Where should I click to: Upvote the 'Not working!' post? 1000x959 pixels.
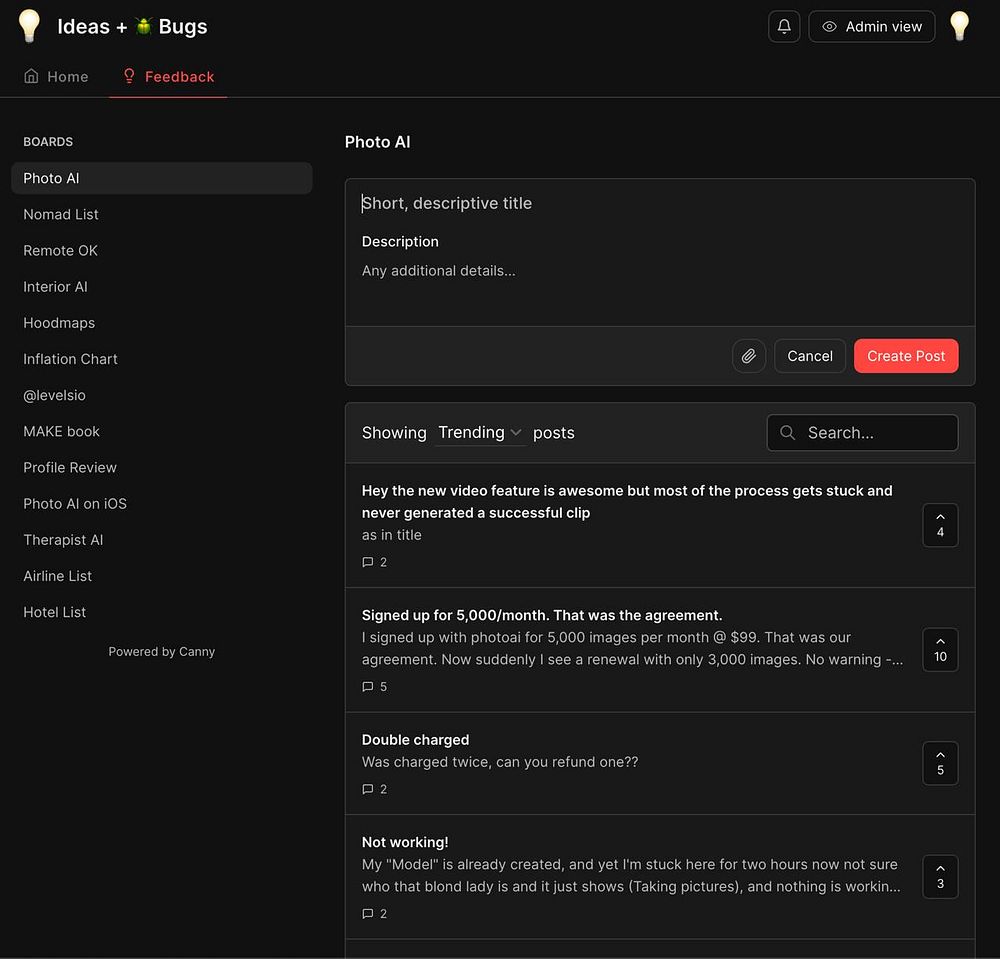click(940, 876)
